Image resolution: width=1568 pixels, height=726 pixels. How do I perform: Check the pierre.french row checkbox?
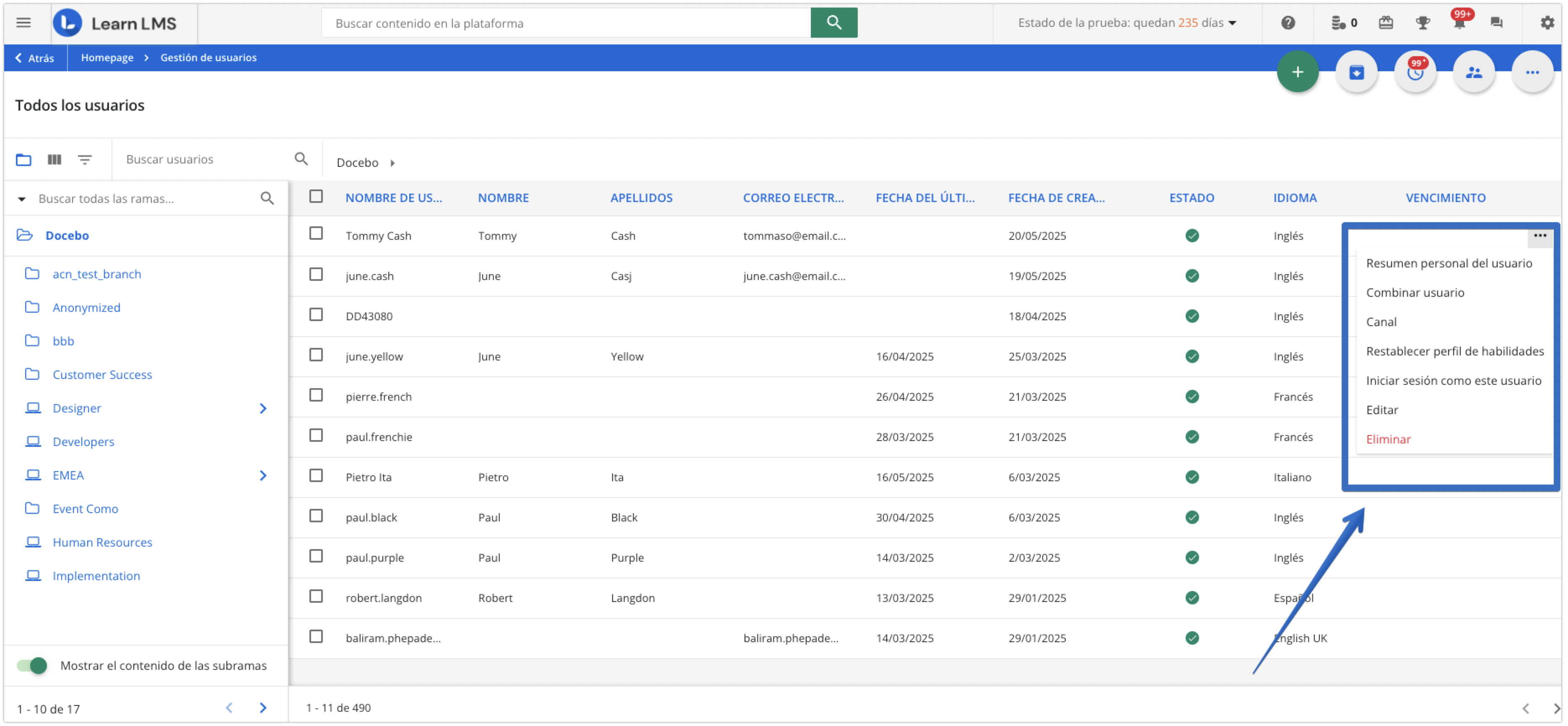[316, 395]
